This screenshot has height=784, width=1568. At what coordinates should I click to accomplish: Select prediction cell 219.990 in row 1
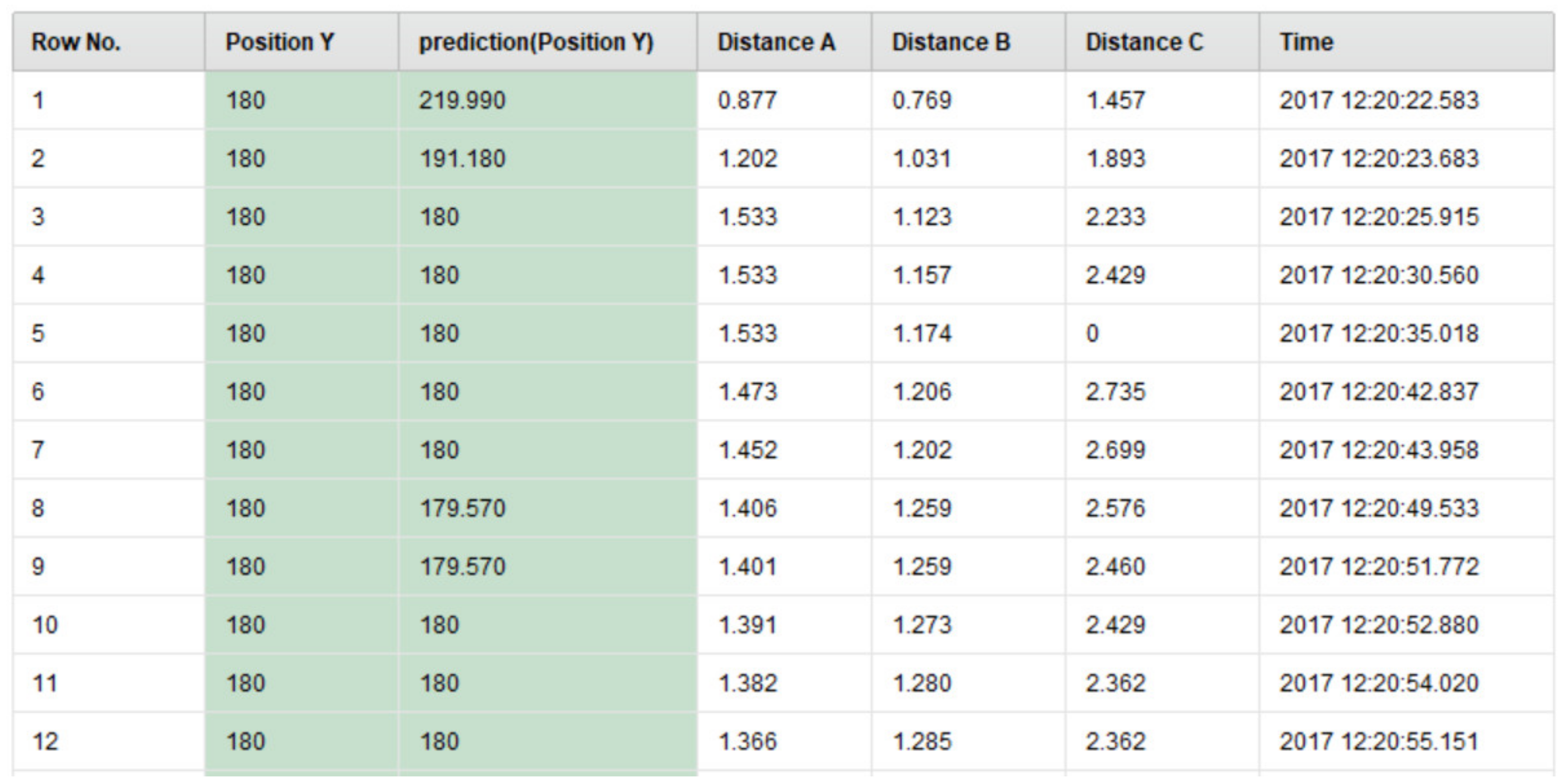click(547, 101)
